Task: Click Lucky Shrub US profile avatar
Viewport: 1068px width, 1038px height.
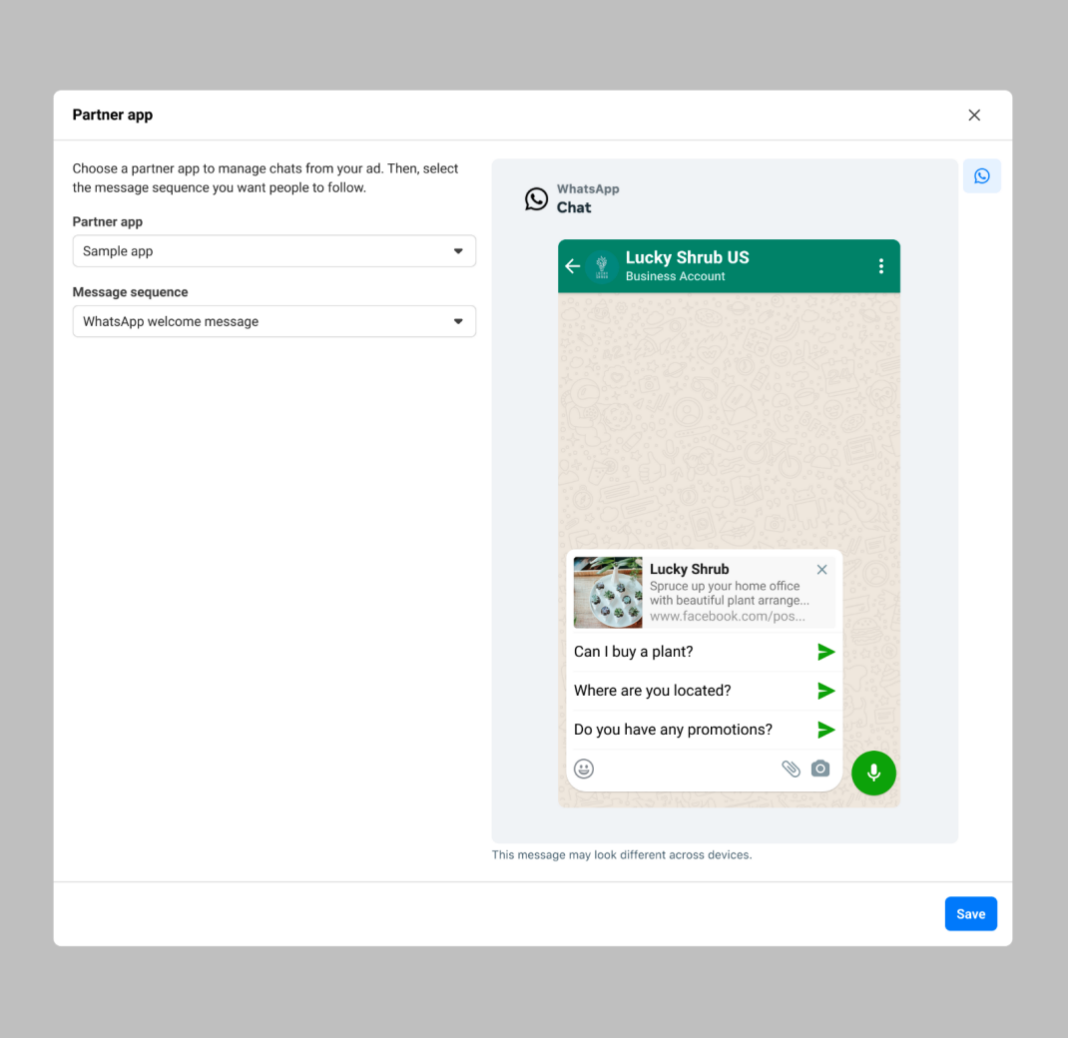Action: tap(601, 266)
